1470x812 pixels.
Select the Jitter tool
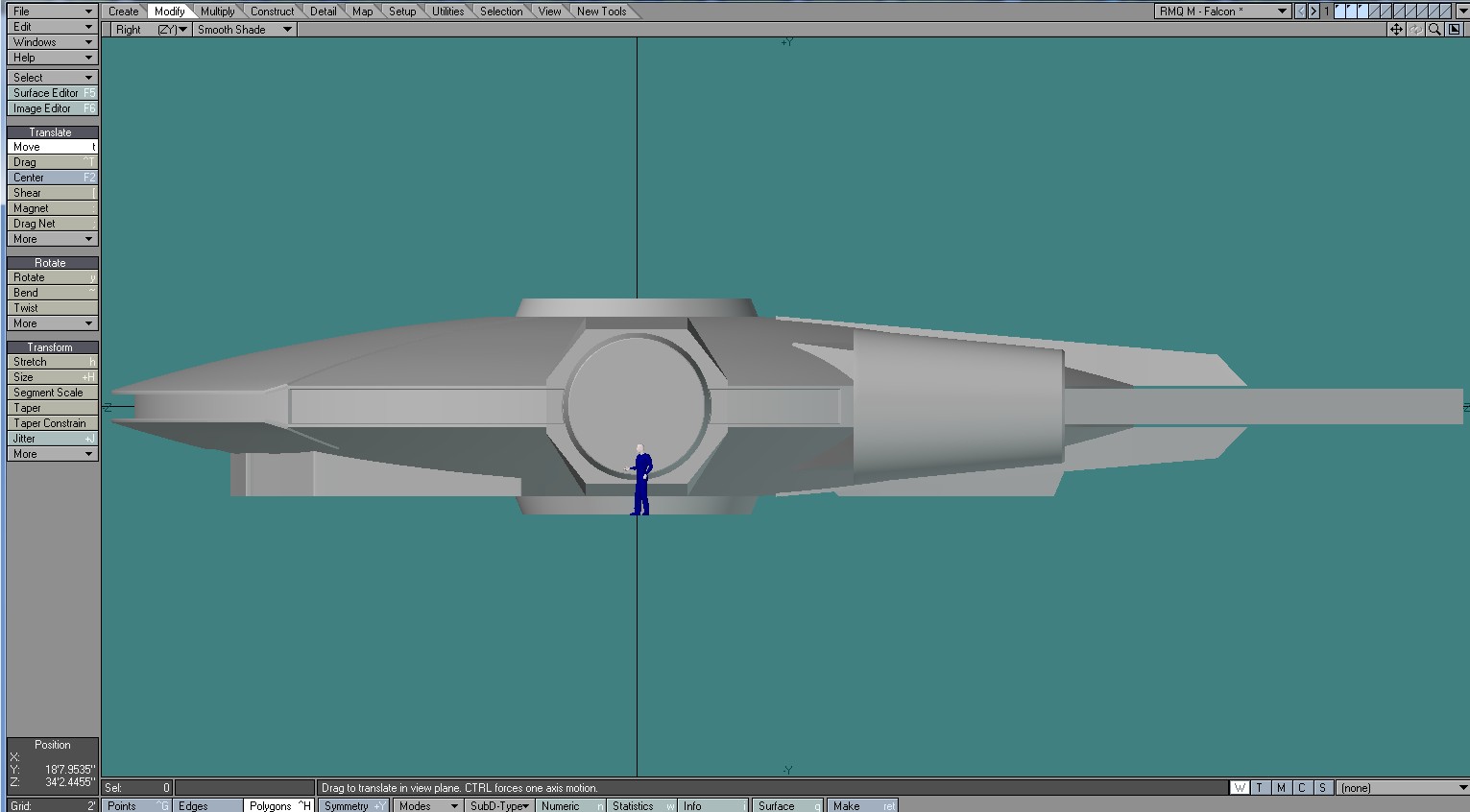(52, 439)
